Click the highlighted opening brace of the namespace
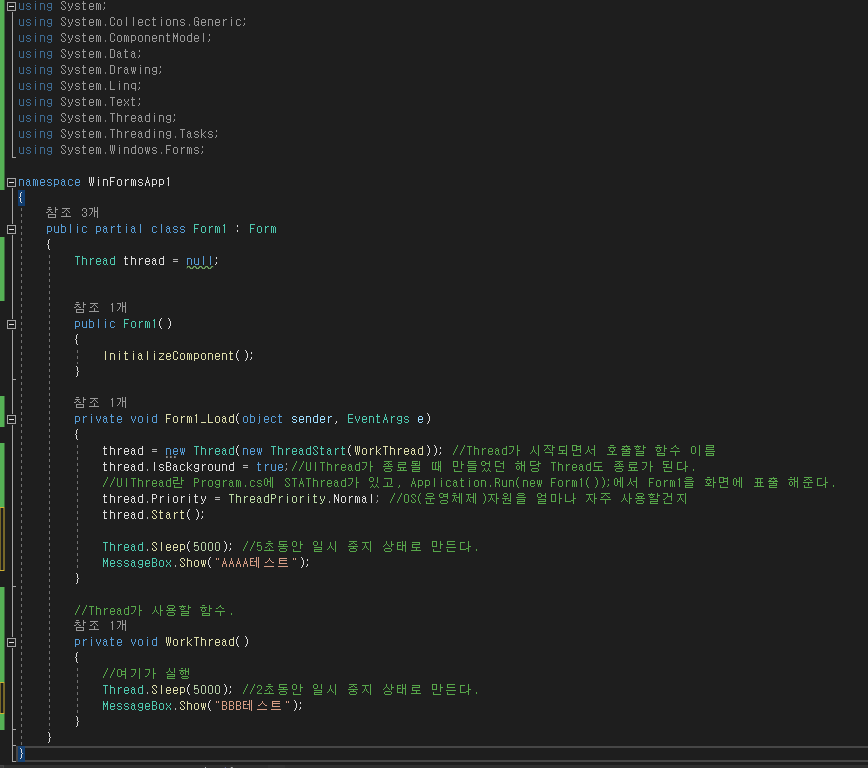 click(21, 198)
